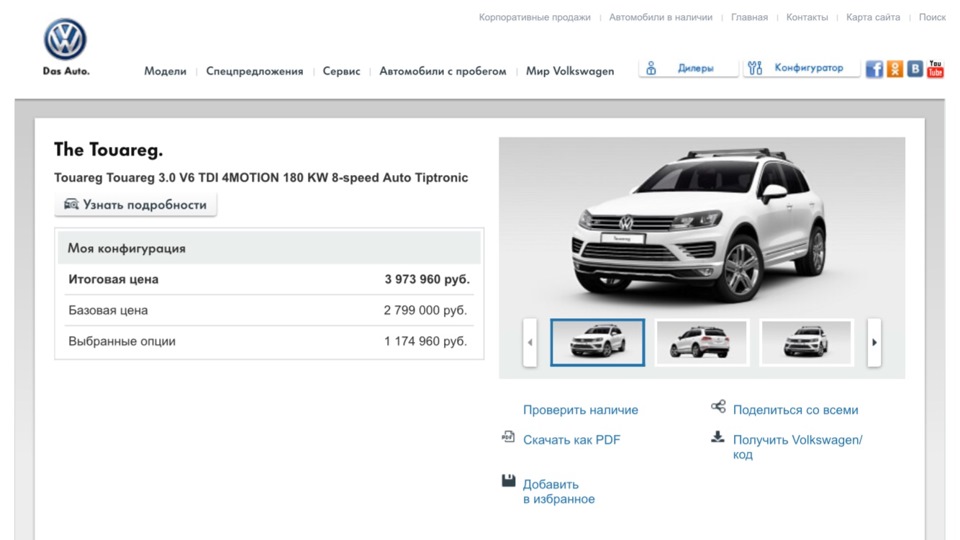Open the Сервис menu
Screen dimensions: 960x540
pyautogui.click(x=342, y=71)
